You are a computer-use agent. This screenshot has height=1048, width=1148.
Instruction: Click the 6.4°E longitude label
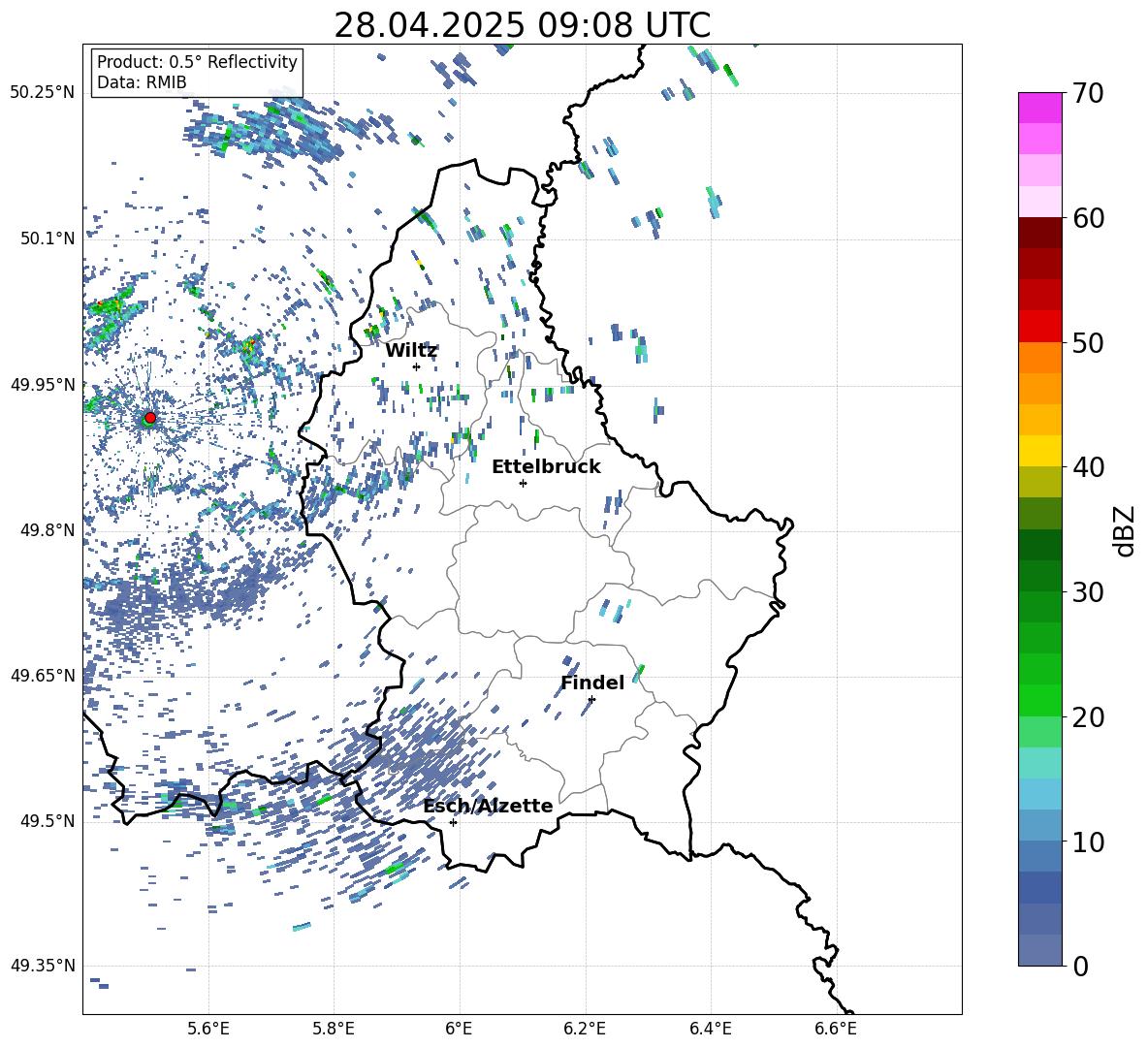710,1029
